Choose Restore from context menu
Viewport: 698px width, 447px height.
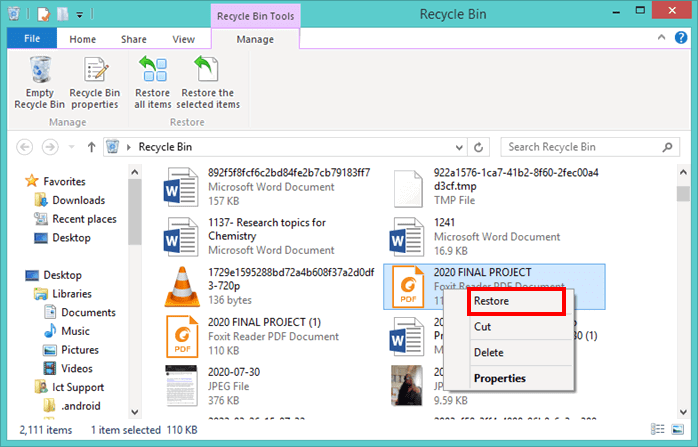point(516,301)
